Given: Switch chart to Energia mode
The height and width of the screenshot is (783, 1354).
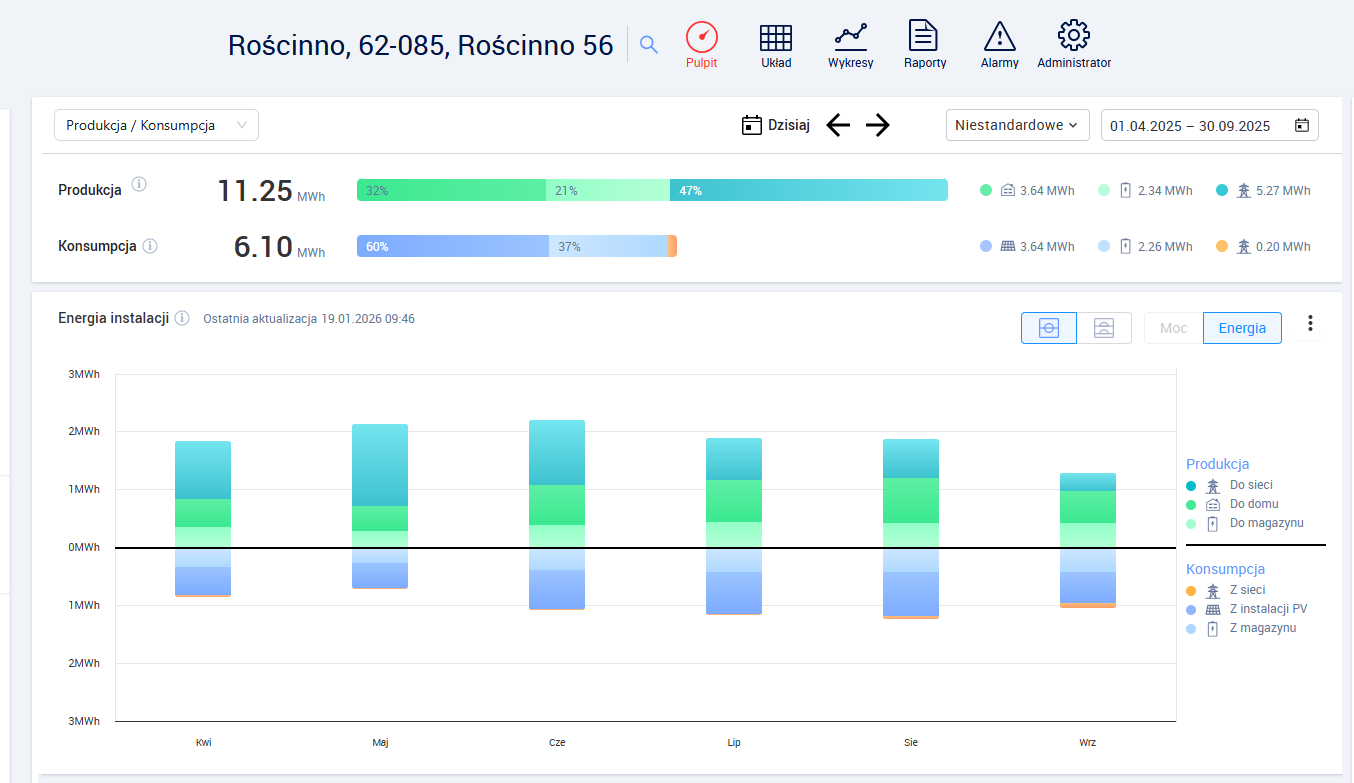Looking at the screenshot, I should [1242, 328].
